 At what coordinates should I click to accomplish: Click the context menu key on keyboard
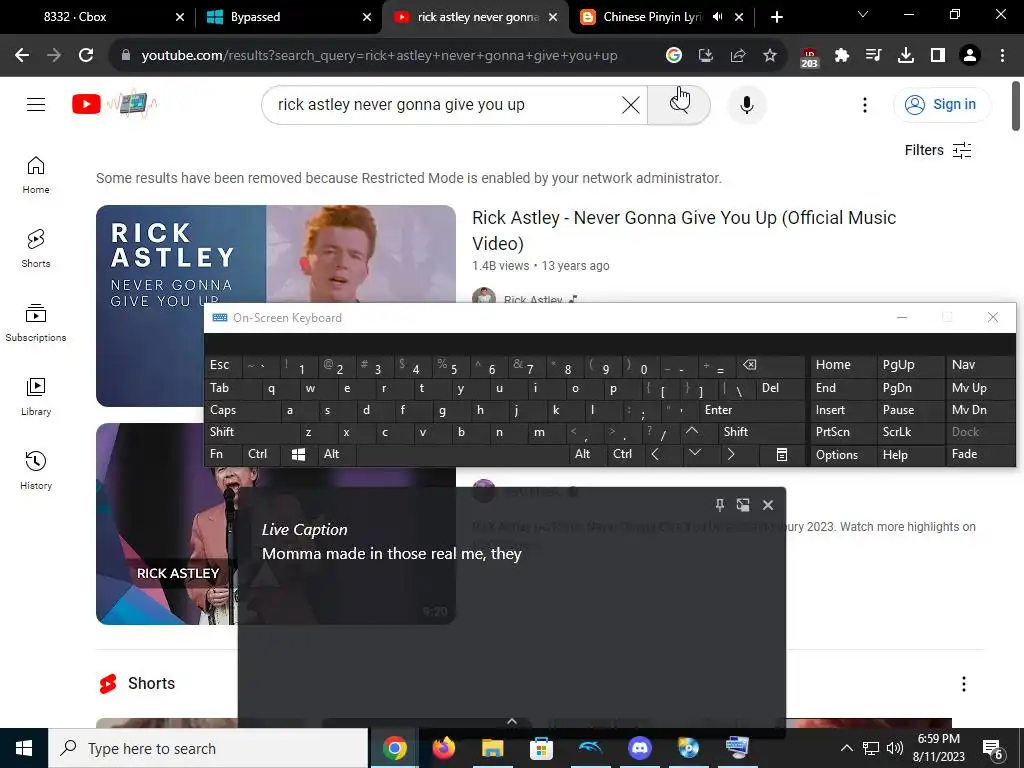click(782, 455)
